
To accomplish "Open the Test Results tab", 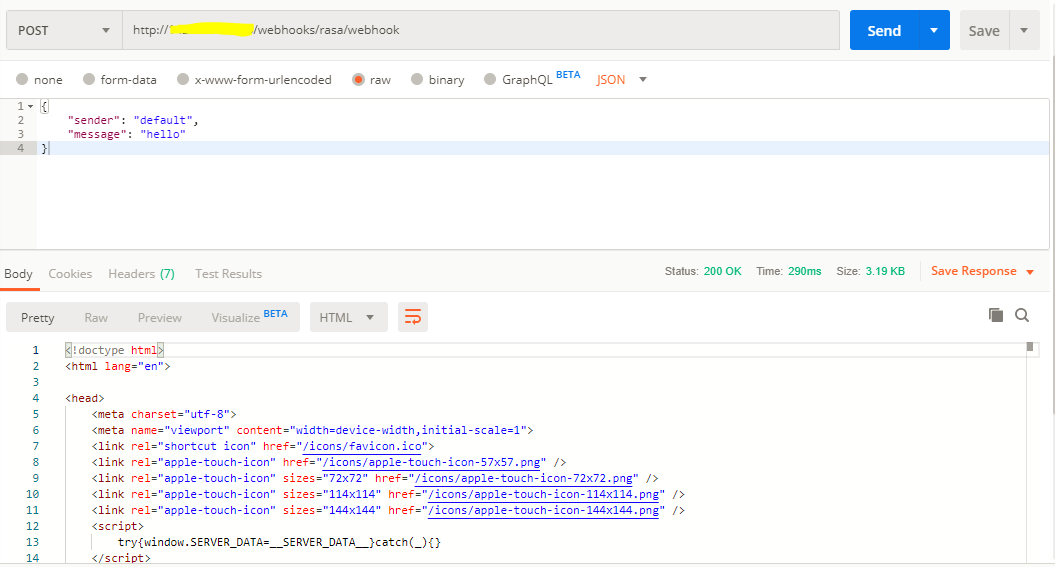I will pos(228,273).
